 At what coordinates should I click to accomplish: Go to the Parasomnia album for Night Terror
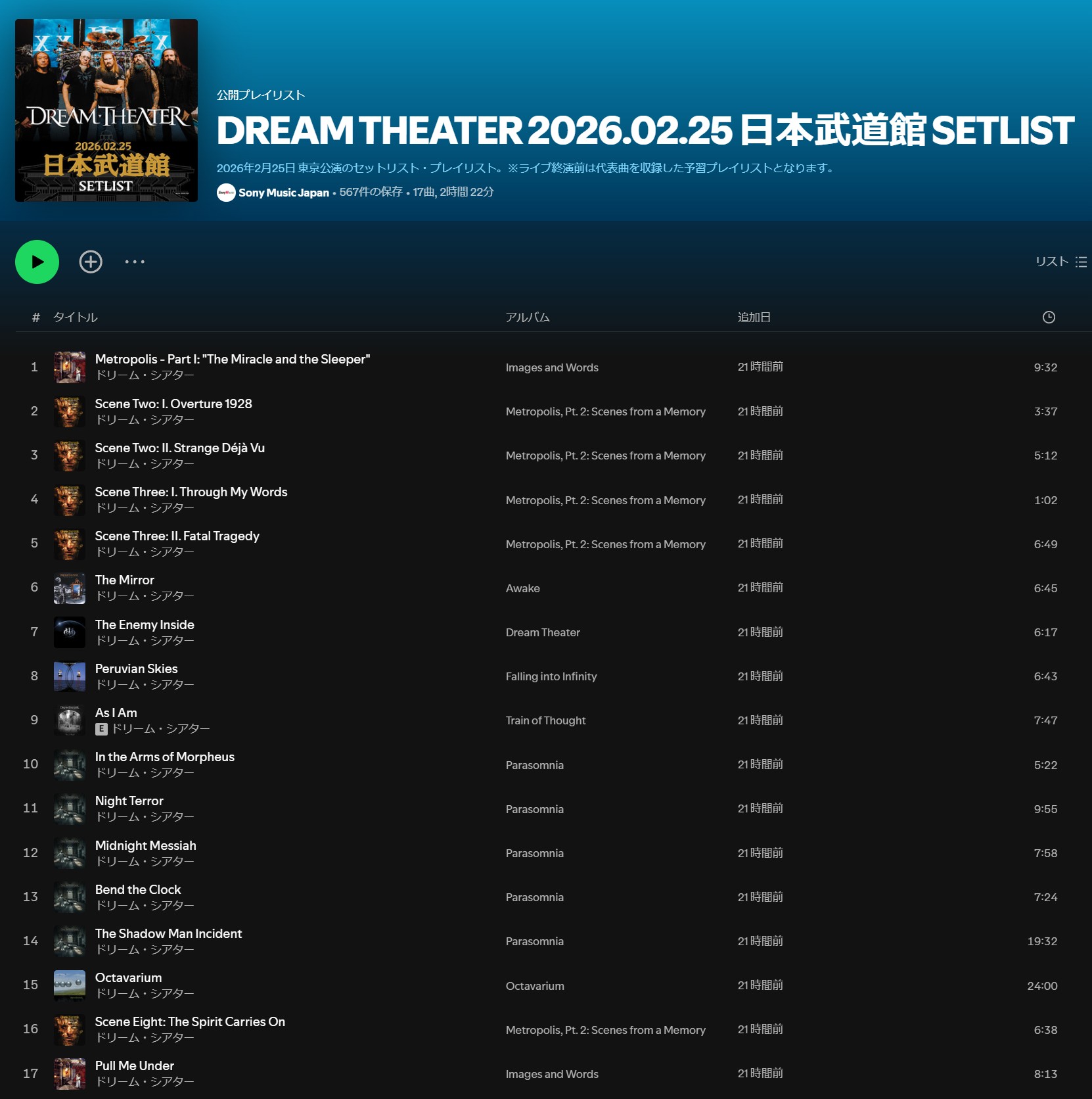click(534, 809)
